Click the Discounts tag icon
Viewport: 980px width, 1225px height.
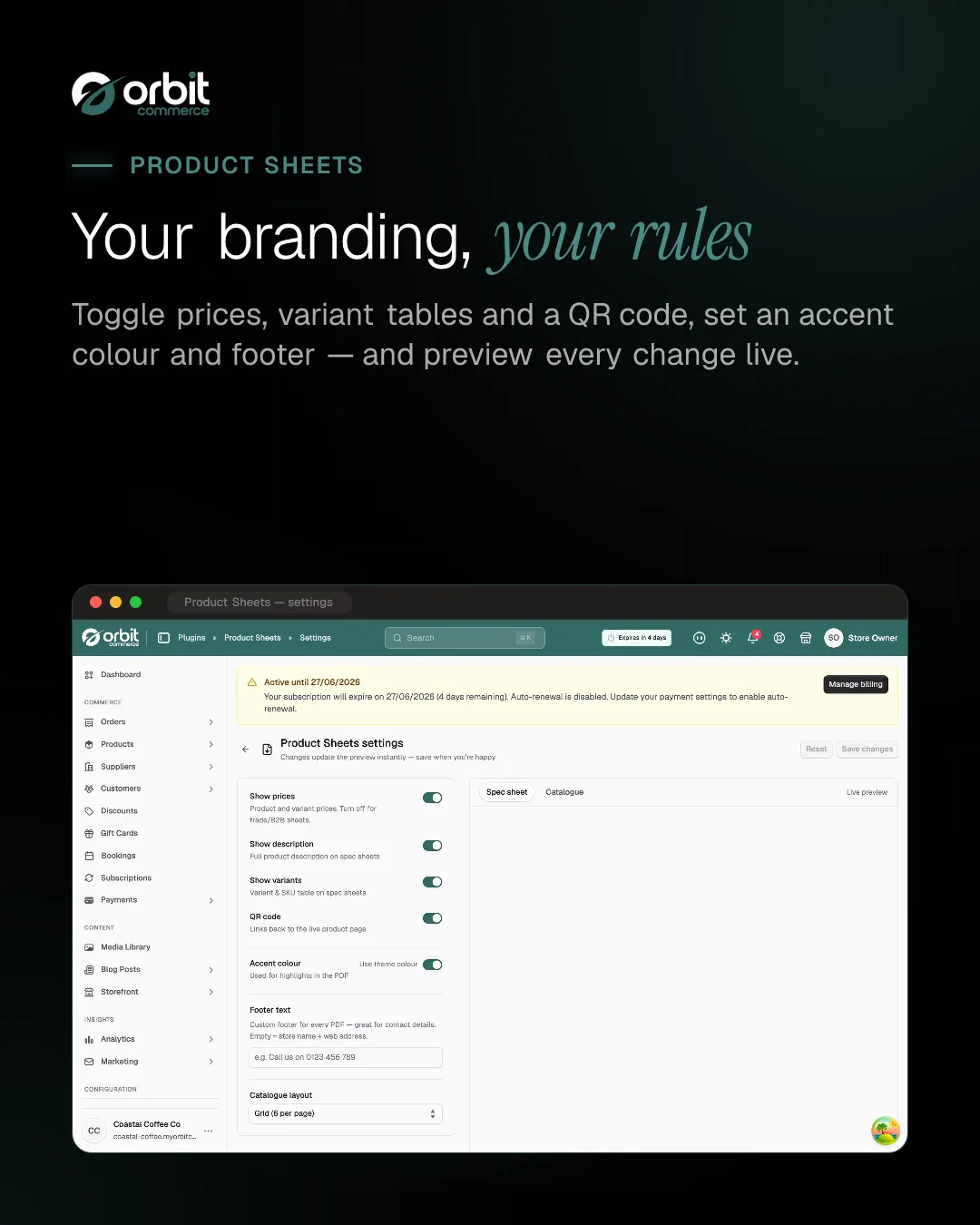click(x=89, y=811)
